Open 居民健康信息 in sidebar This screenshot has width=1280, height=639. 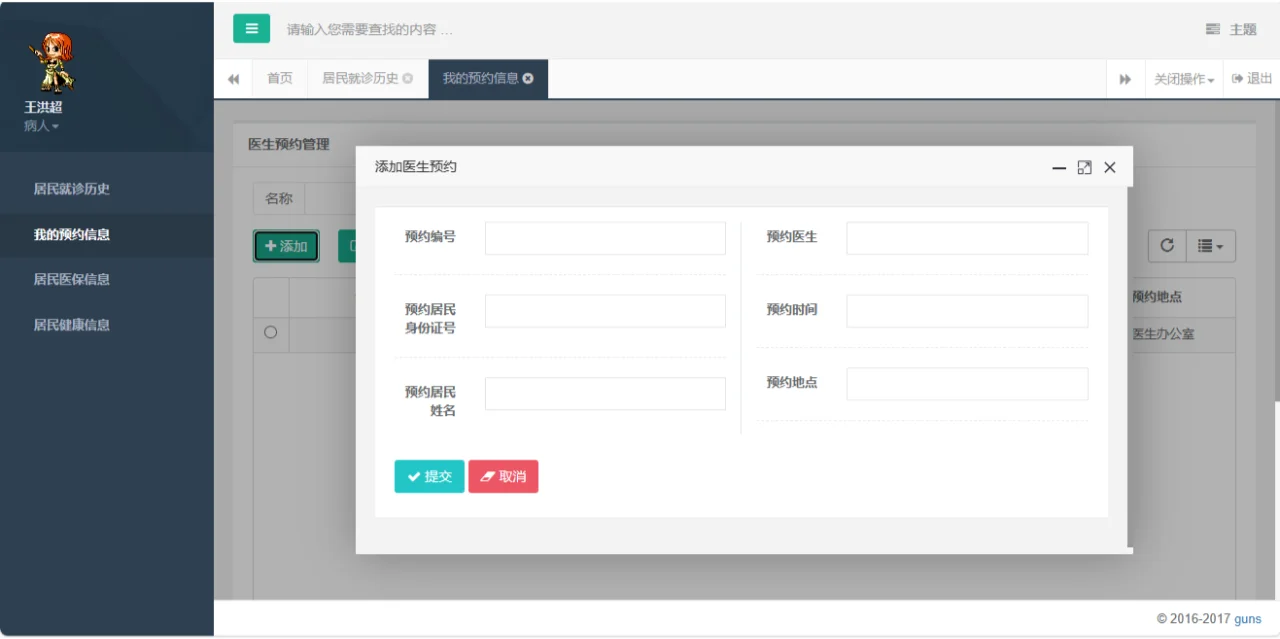[72, 324]
